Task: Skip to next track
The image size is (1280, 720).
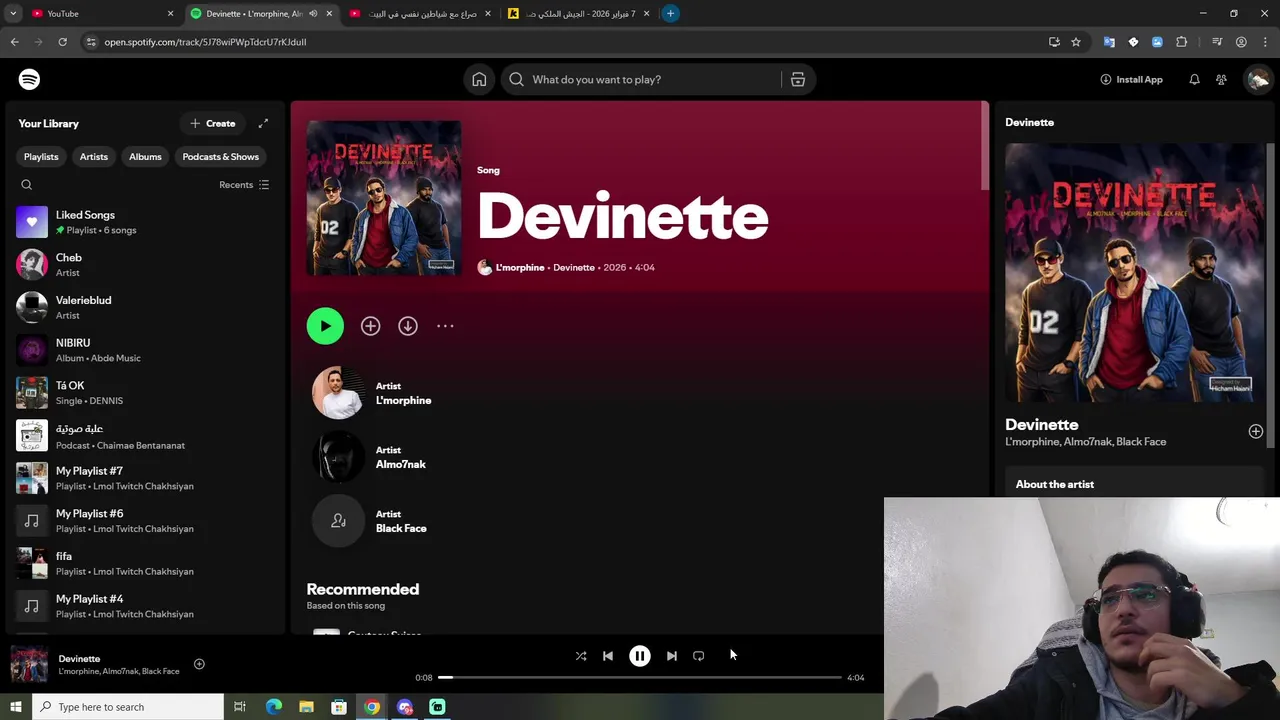Action: [672, 656]
